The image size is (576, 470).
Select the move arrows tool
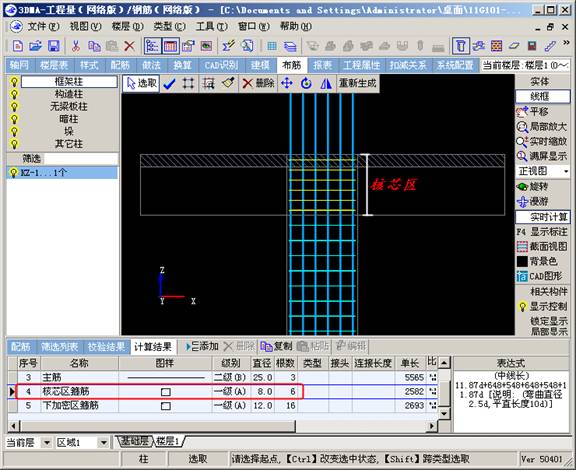tap(287, 83)
